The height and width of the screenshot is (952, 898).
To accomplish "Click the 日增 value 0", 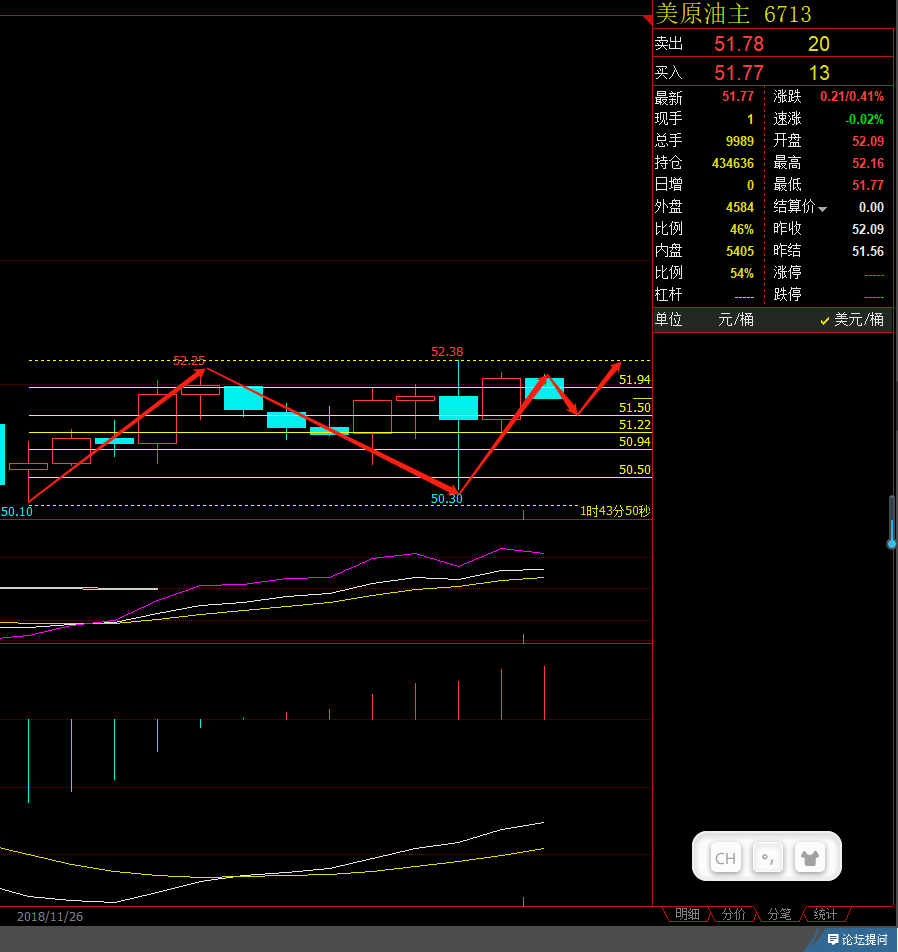I will point(750,185).
